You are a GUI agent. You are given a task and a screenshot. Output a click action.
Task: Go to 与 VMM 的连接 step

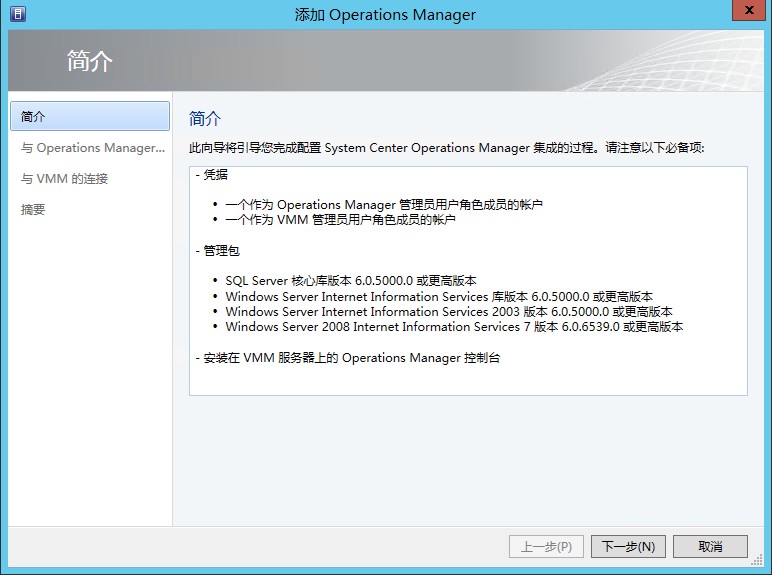click(x=64, y=179)
